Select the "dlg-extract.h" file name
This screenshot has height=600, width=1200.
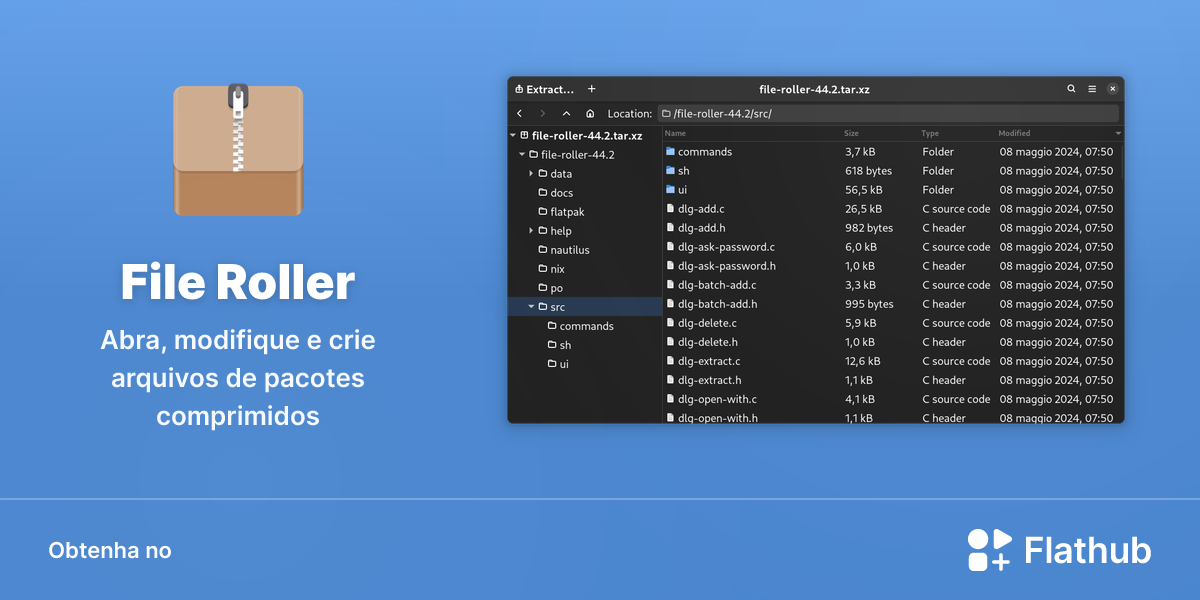[710, 380]
